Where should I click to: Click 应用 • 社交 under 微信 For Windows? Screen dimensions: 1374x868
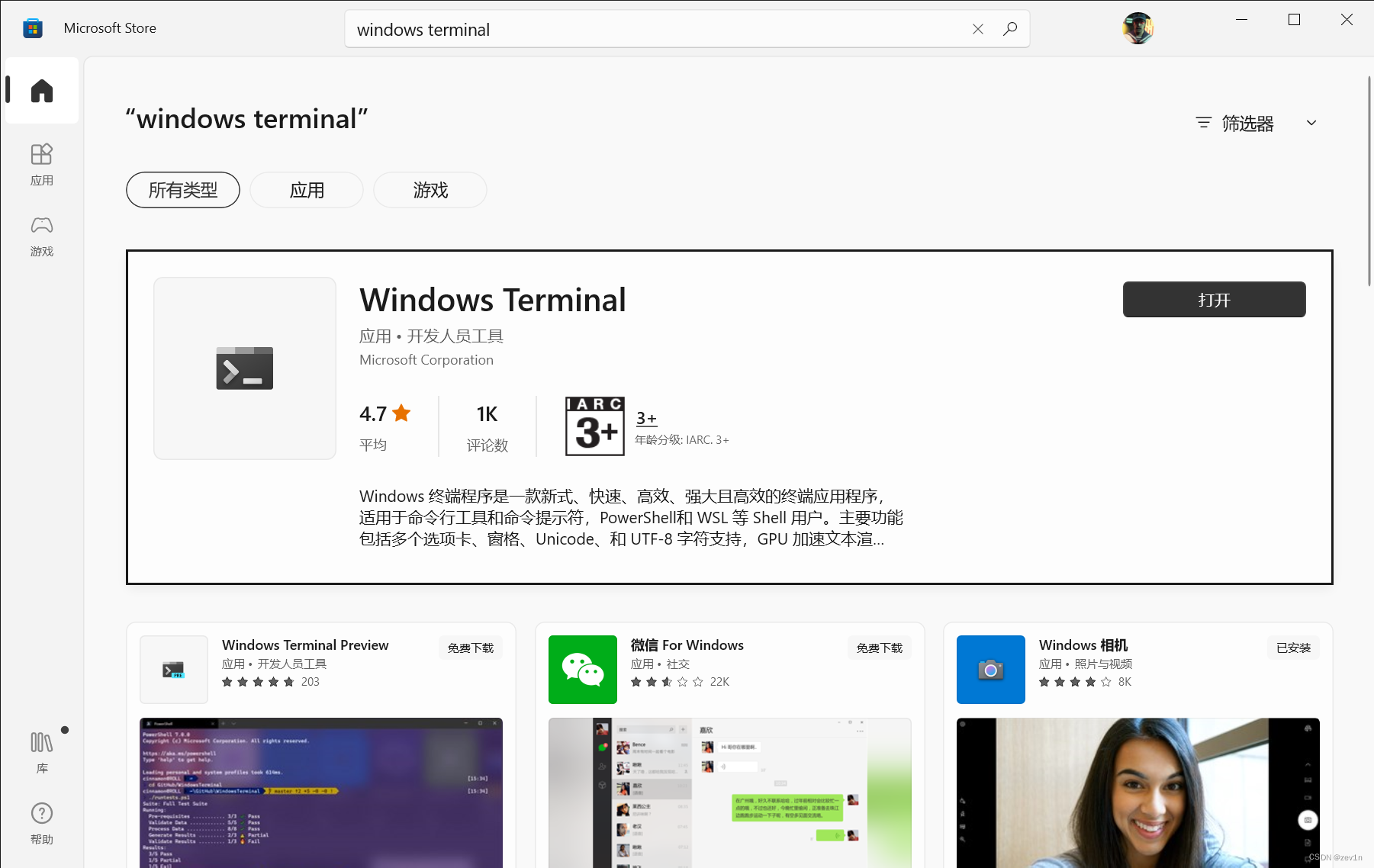(x=660, y=664)
